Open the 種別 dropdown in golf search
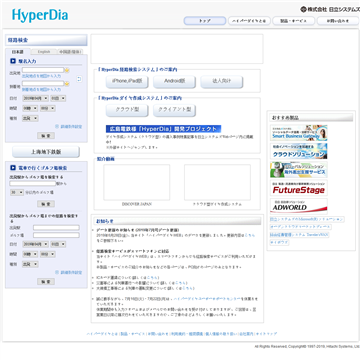This screenshot has height=360, width=360. click(x=30, y=264)
